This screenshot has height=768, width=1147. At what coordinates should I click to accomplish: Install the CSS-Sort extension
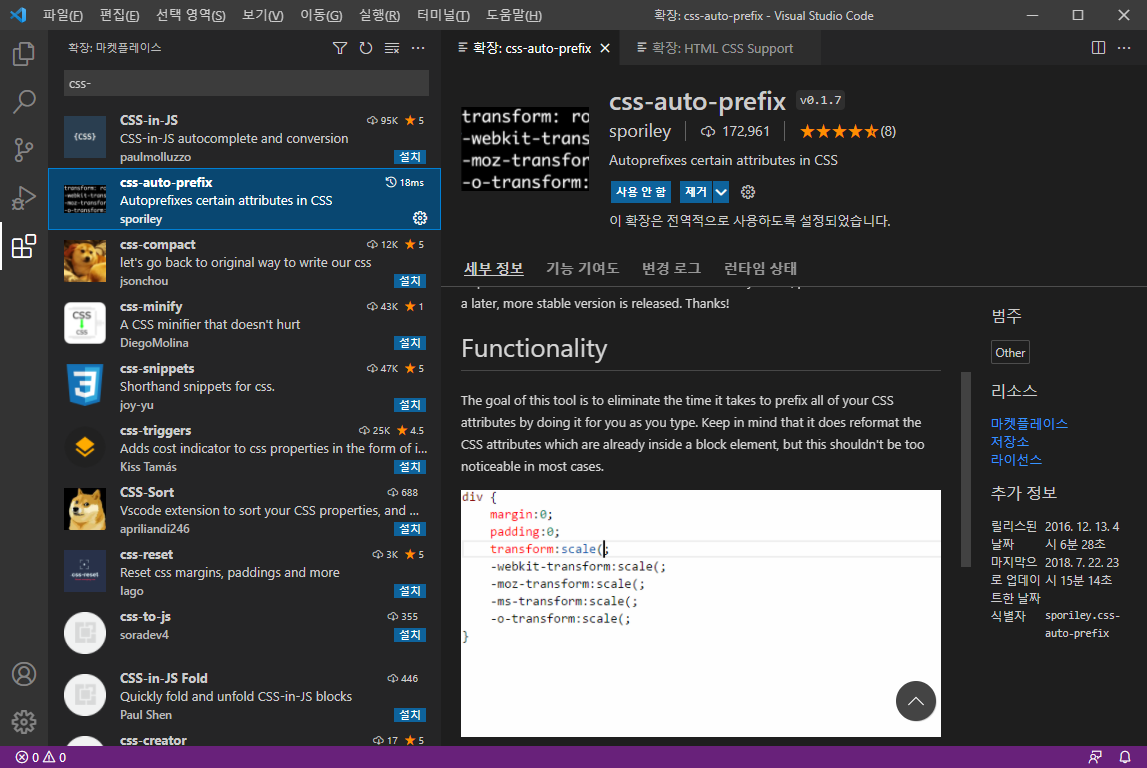[x=410, y=529]
